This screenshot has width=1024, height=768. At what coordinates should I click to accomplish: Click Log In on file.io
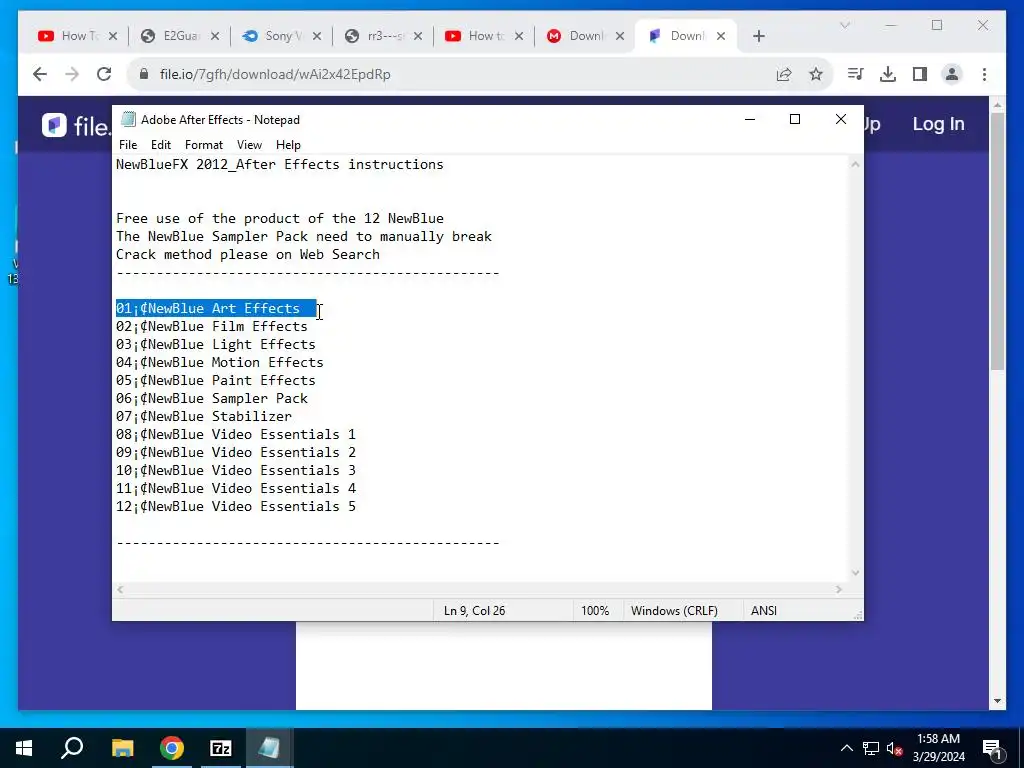pyautogui.click(x=938, y=124)
